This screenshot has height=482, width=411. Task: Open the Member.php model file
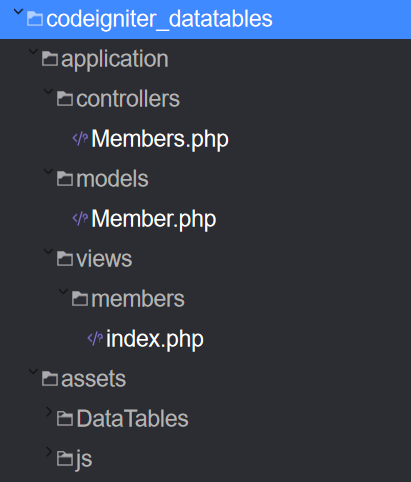(x=154, y=219)
